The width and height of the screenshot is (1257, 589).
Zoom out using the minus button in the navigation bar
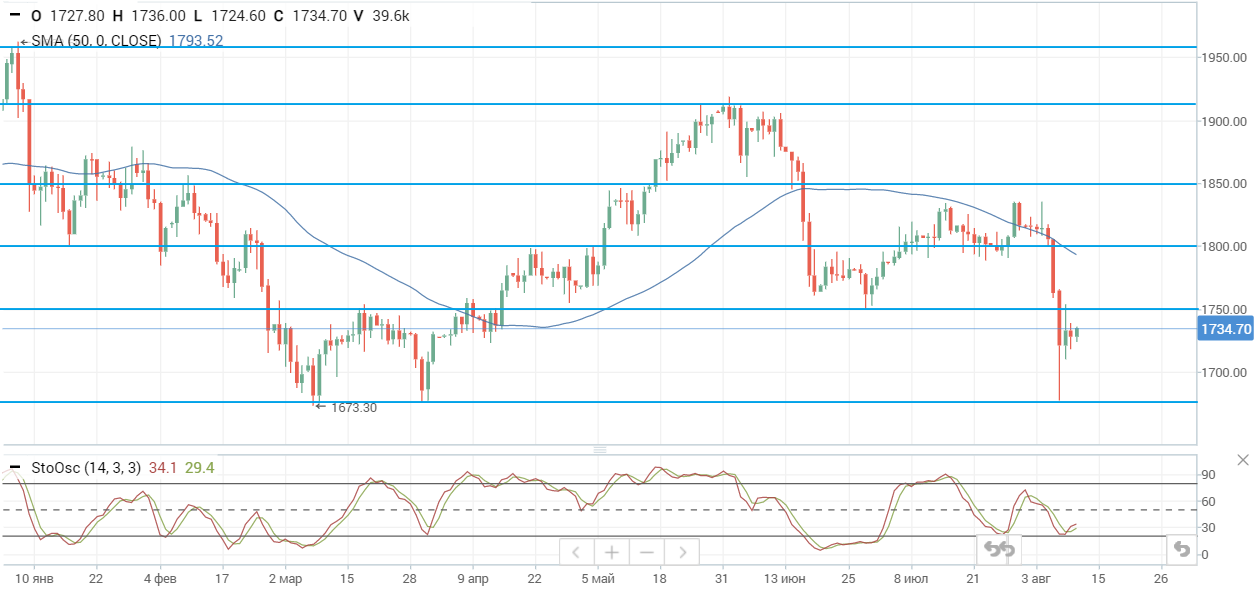pos(646,552)
